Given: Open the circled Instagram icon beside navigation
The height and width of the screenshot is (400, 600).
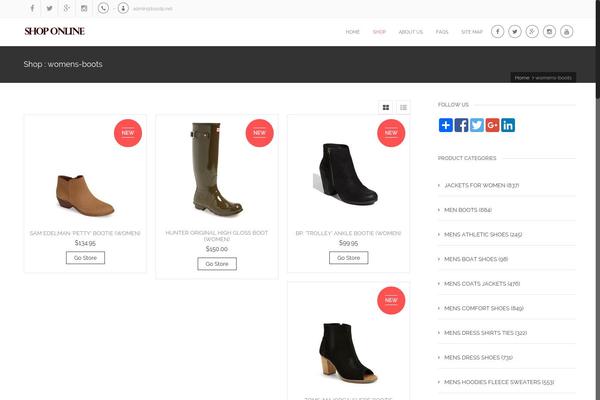Looking at the screenshot, I should coord(549,31).
